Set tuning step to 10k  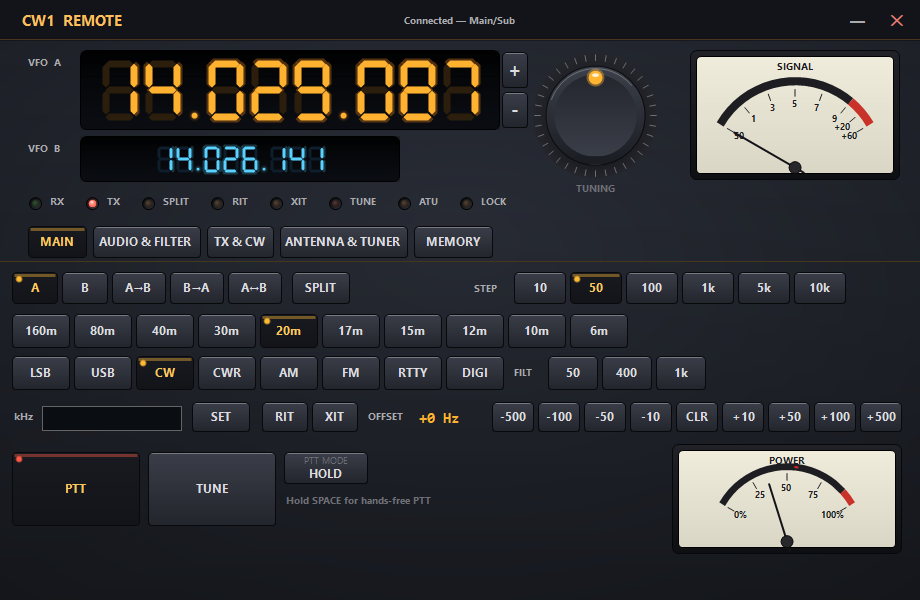tap(820, 288)
